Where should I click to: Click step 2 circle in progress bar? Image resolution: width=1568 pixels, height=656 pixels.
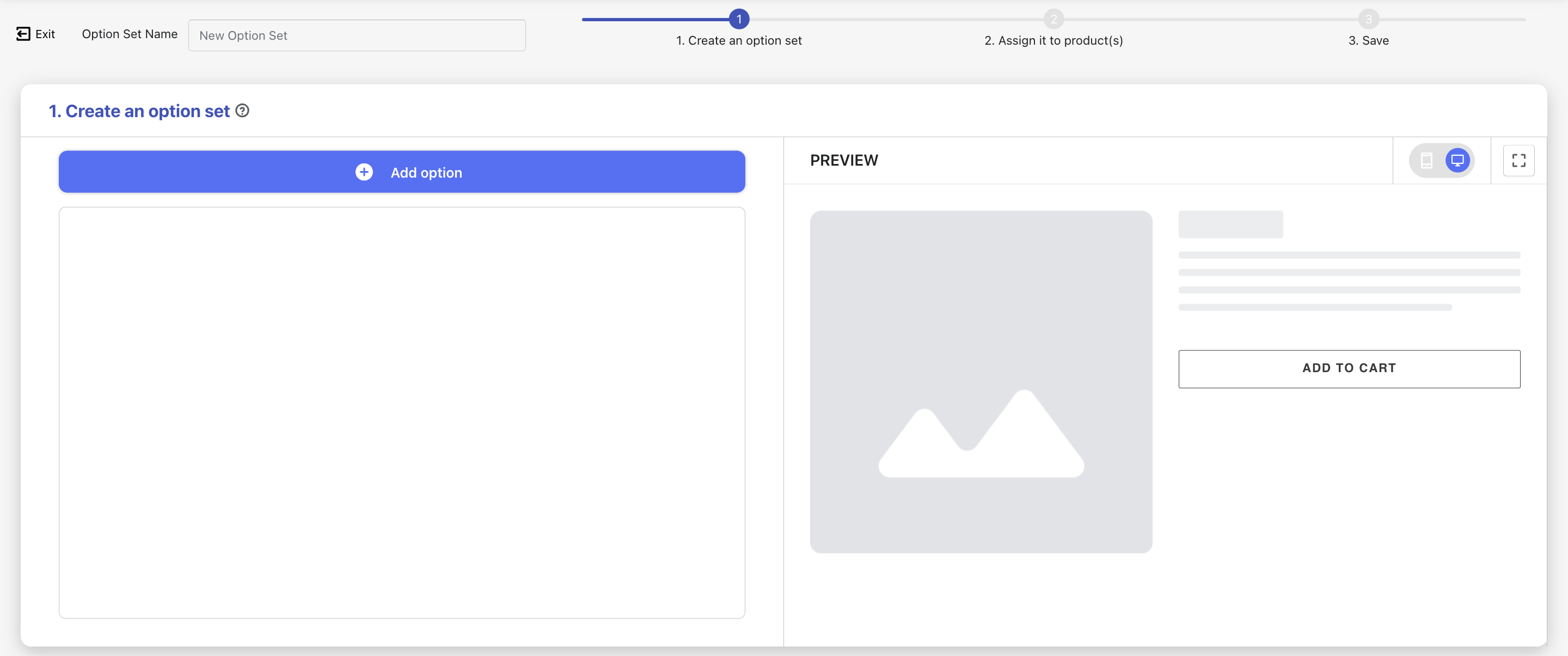(x=1053, y=19)
